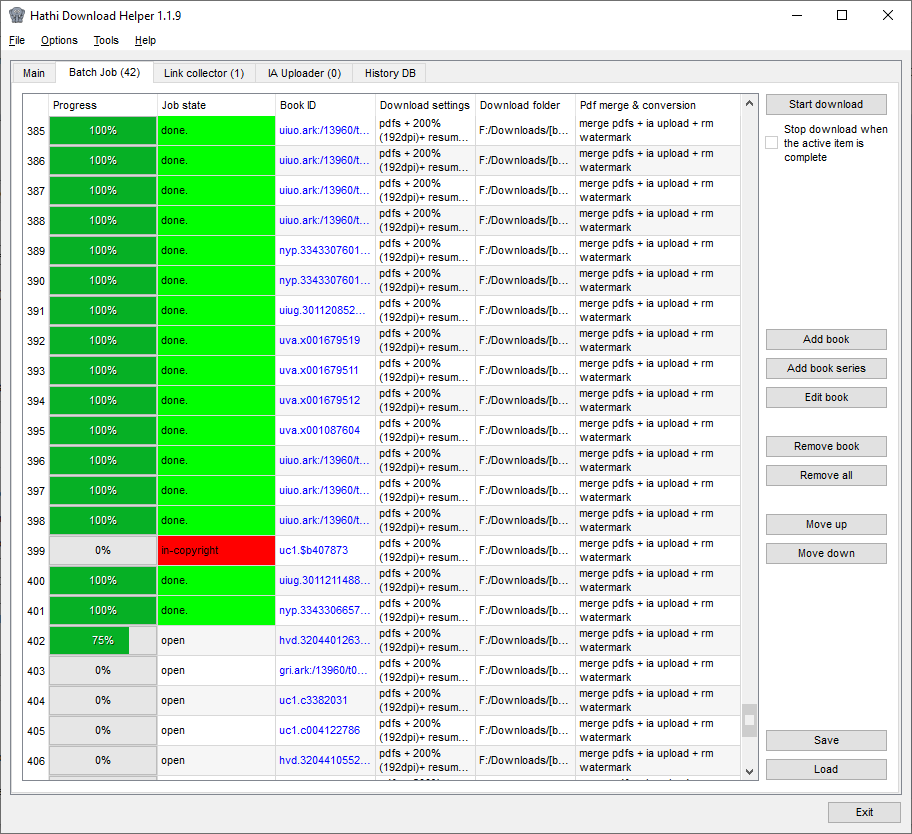The image size is (912, 834).
Task: Switch to the History DB tab
Action: pyautogui.click(x=390, y=73)
